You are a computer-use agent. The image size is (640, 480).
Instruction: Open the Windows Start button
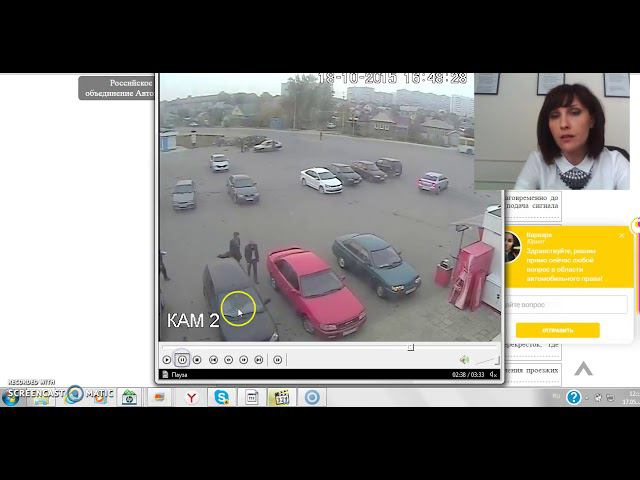click(x=10, y=397)
